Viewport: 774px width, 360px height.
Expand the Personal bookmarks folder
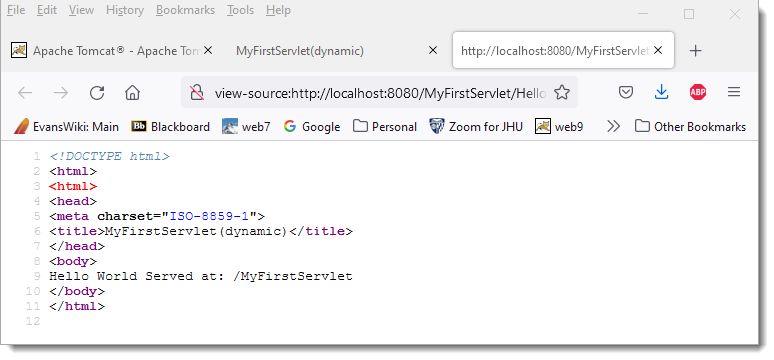[x=385, y=127]
